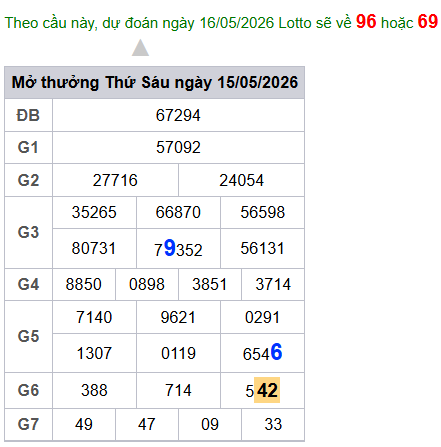This screenshot has height=447, width=441.
Task: Click the G7 row label
Action: pos(28,424)
